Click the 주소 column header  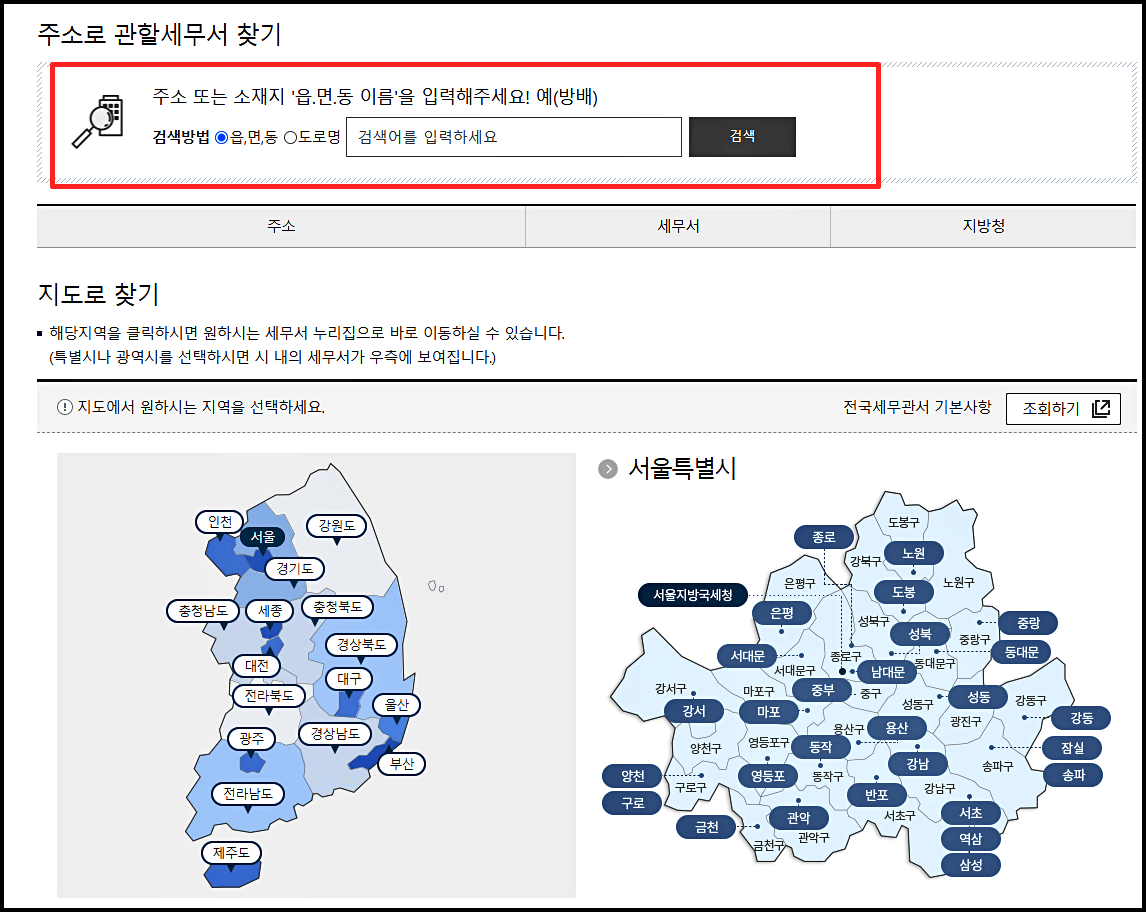281,227
